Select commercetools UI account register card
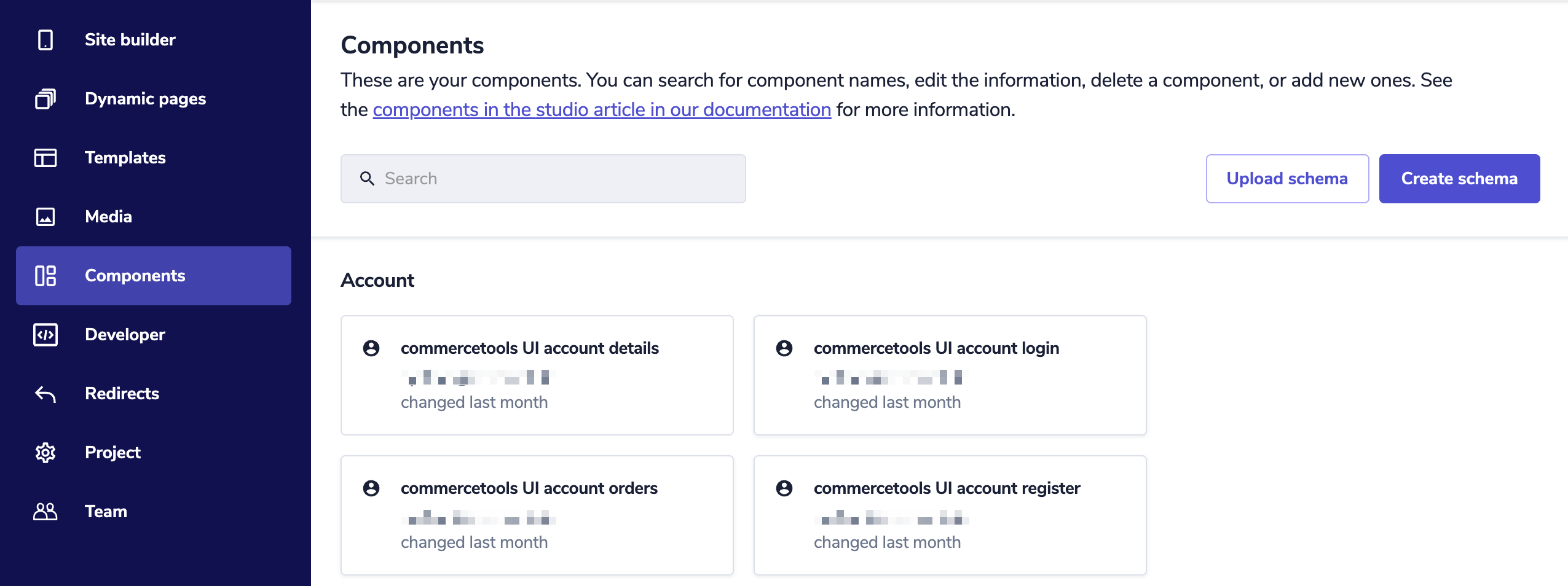The image size is (1568, 586). pyautogui.click(x=949, y=515)
